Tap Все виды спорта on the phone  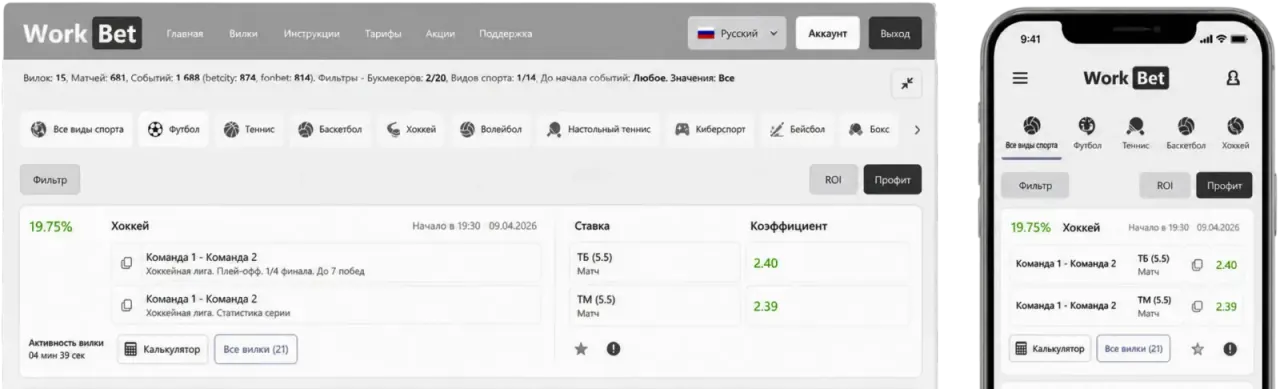click(x=1031, y=134)
